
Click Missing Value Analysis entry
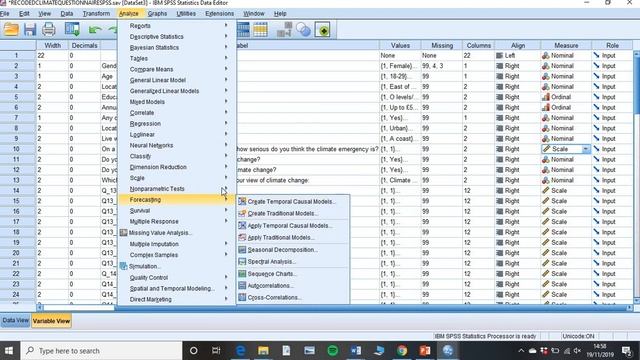tap(177, 233)
